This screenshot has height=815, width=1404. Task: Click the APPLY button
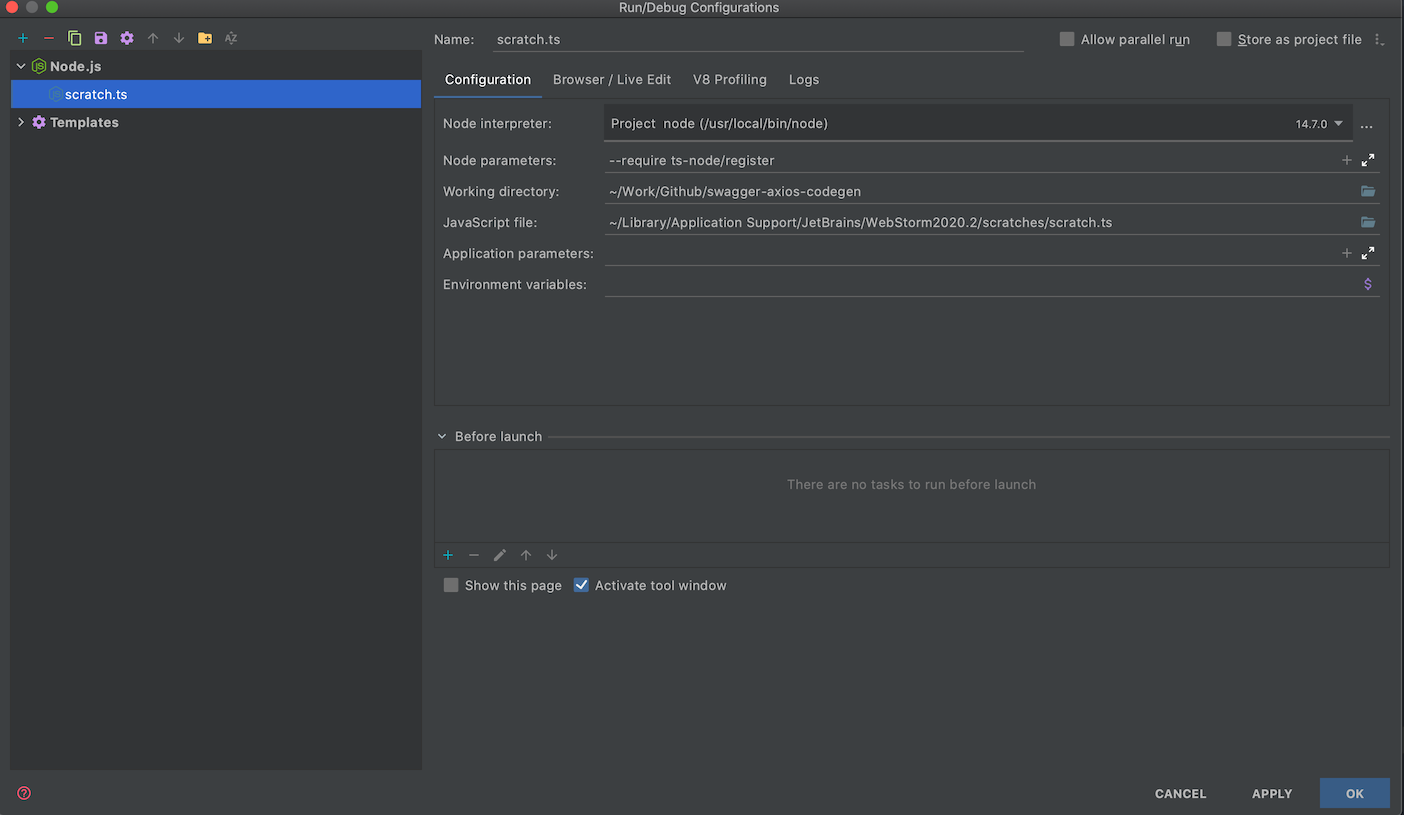tap(1272, 793)
